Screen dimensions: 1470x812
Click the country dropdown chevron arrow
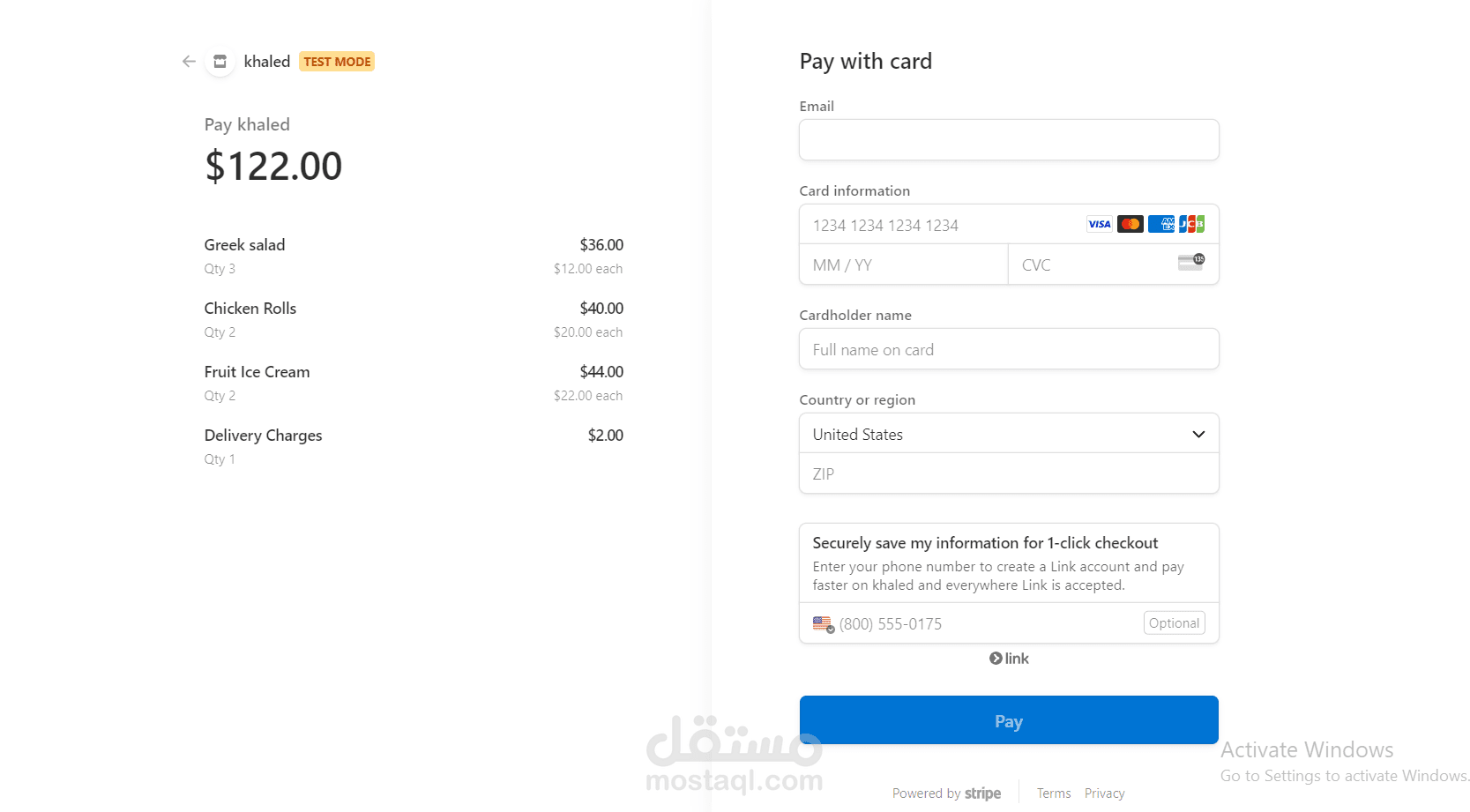point(1198,434)
